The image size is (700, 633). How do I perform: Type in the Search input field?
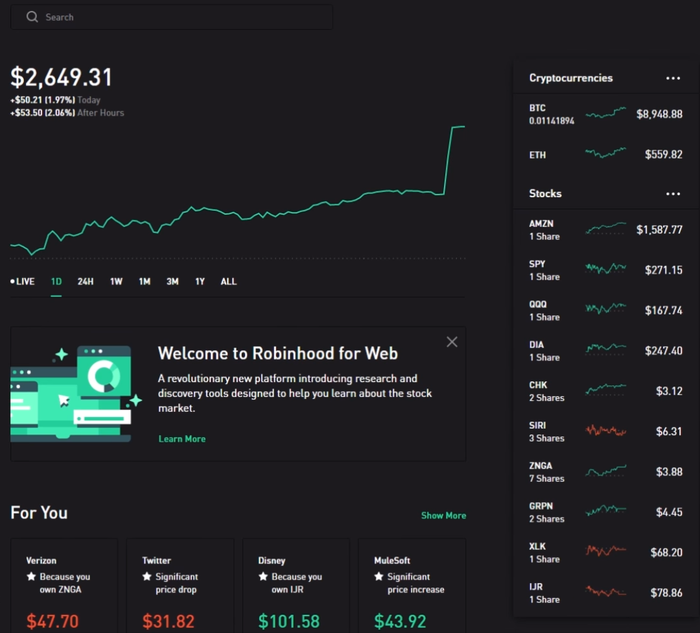180,17
